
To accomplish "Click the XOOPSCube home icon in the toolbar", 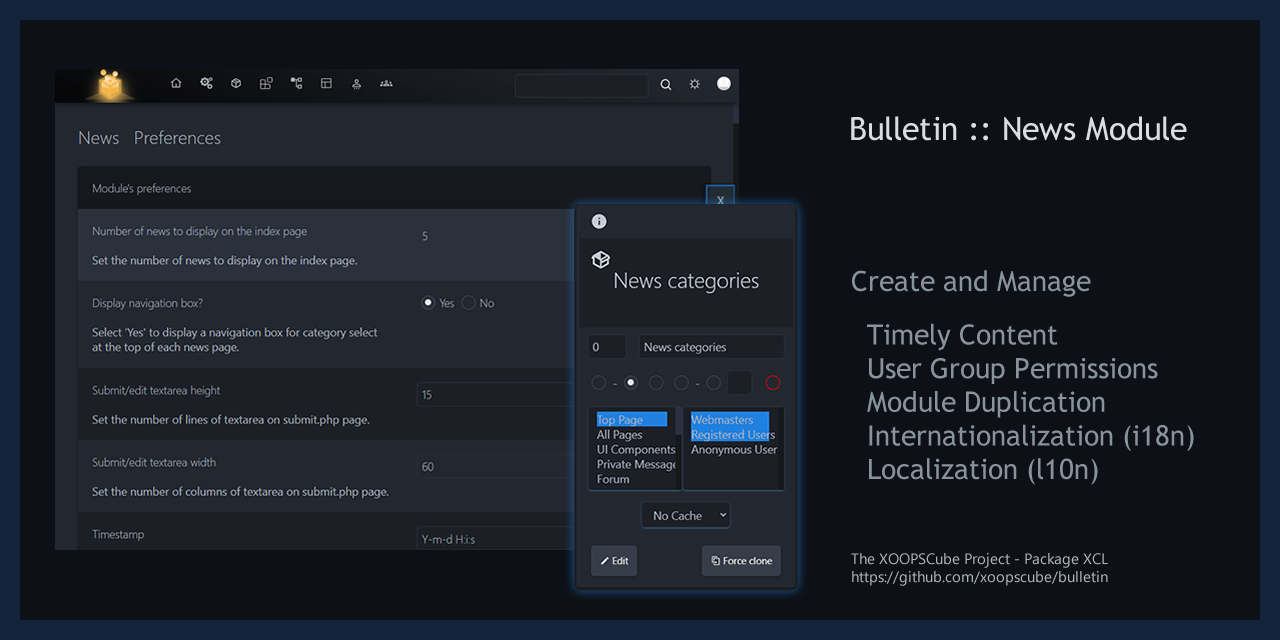I will click(176, 84).
